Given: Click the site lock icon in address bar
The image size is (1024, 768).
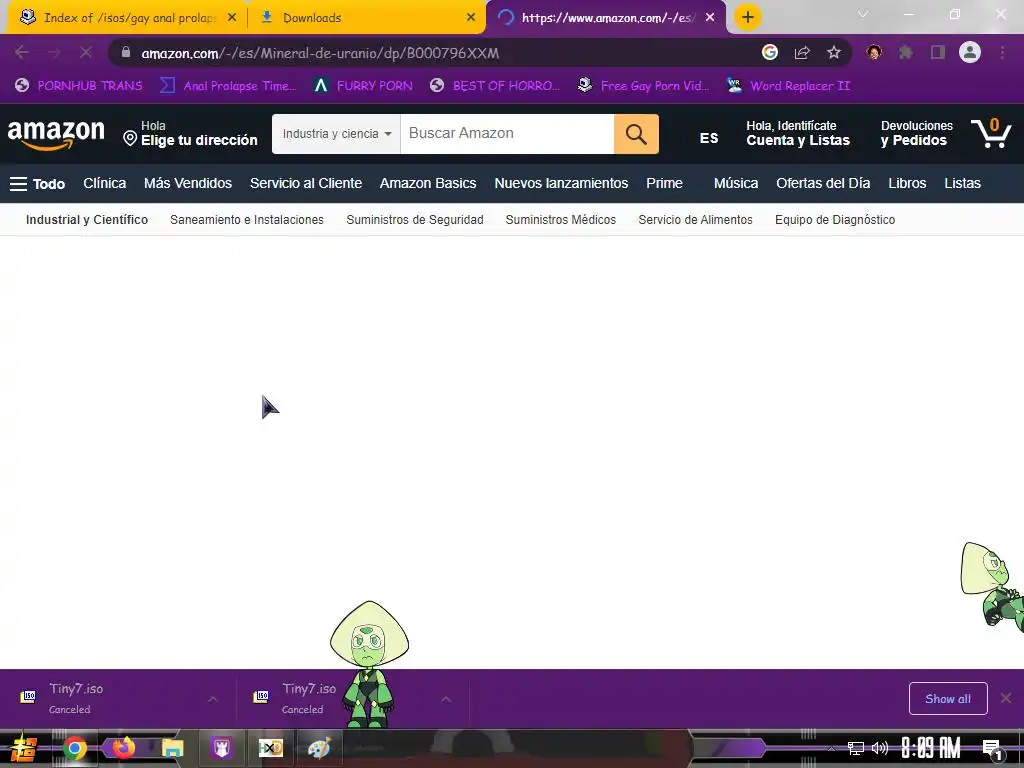Looking at the screenshot, I should (126, 52).
